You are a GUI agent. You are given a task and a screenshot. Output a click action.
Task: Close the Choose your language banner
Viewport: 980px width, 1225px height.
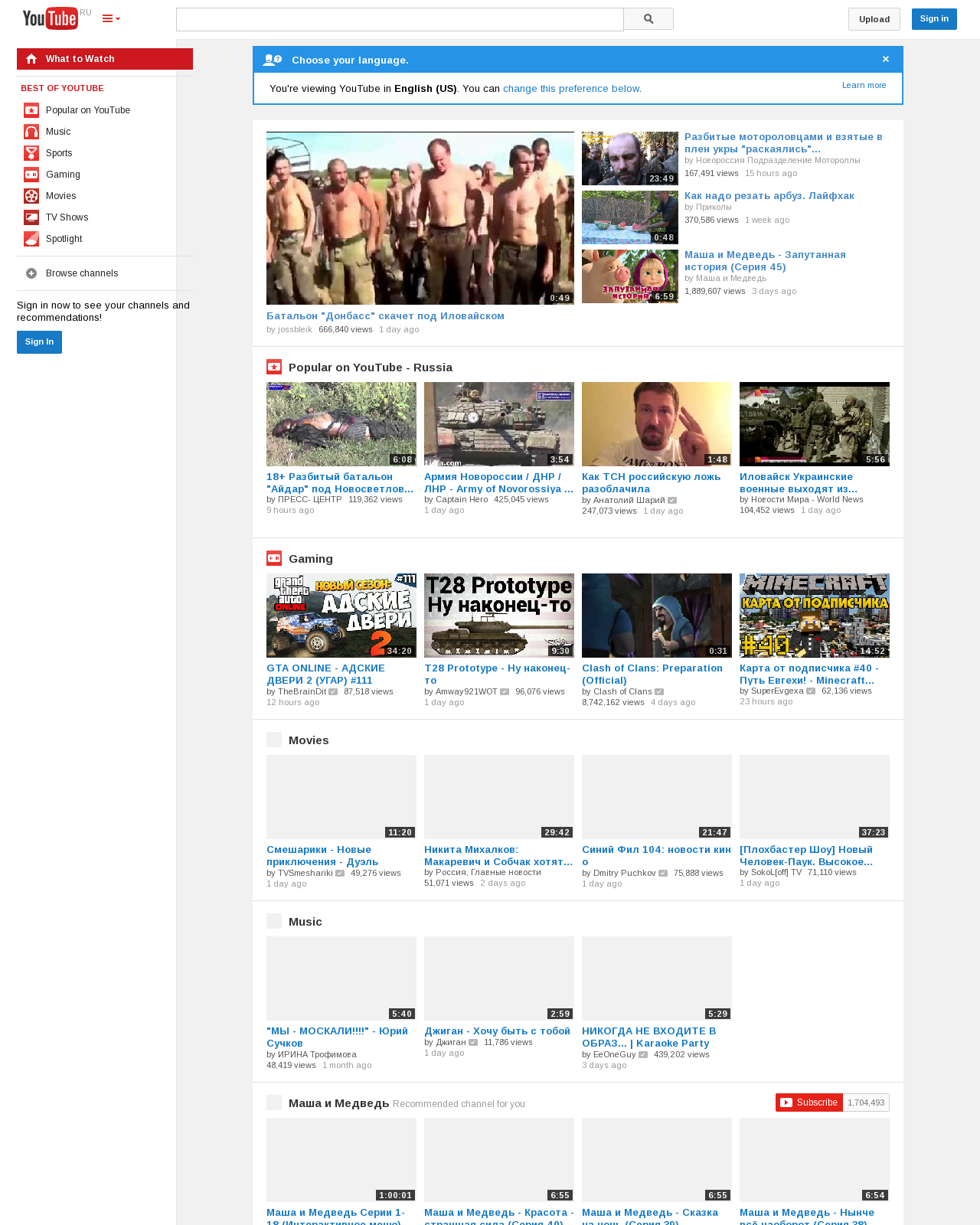886,59
